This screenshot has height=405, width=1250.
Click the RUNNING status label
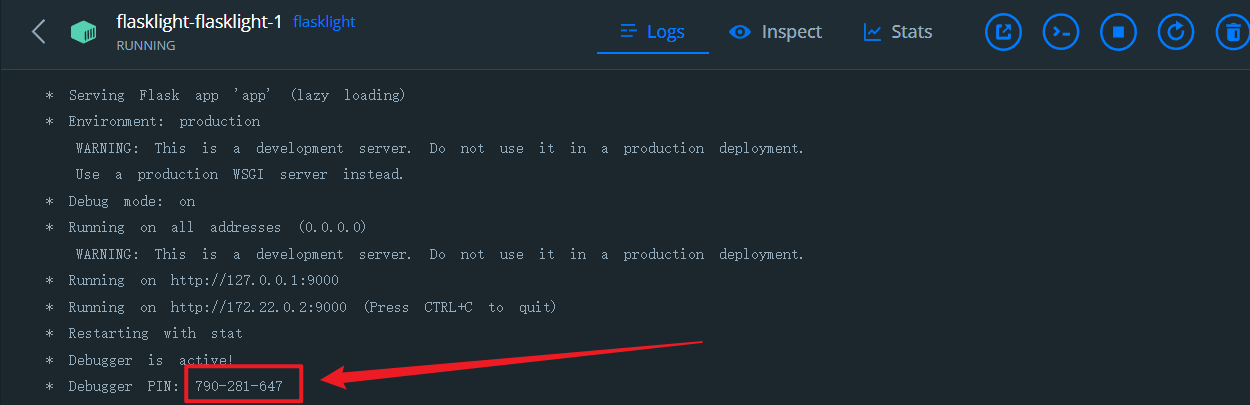[146, 45]
